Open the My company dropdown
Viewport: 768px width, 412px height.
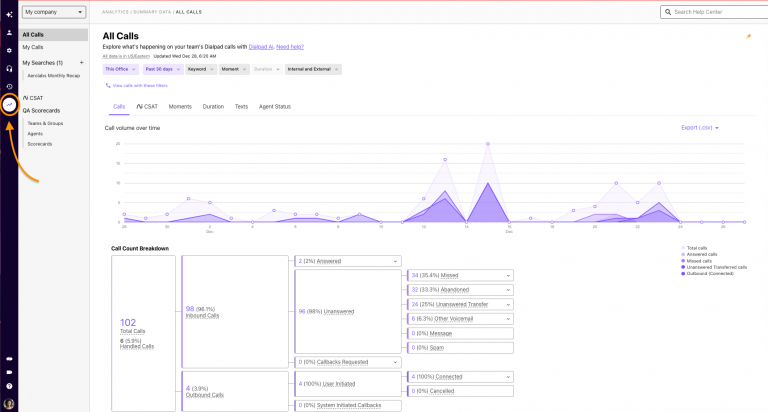(x=53, y=12)
